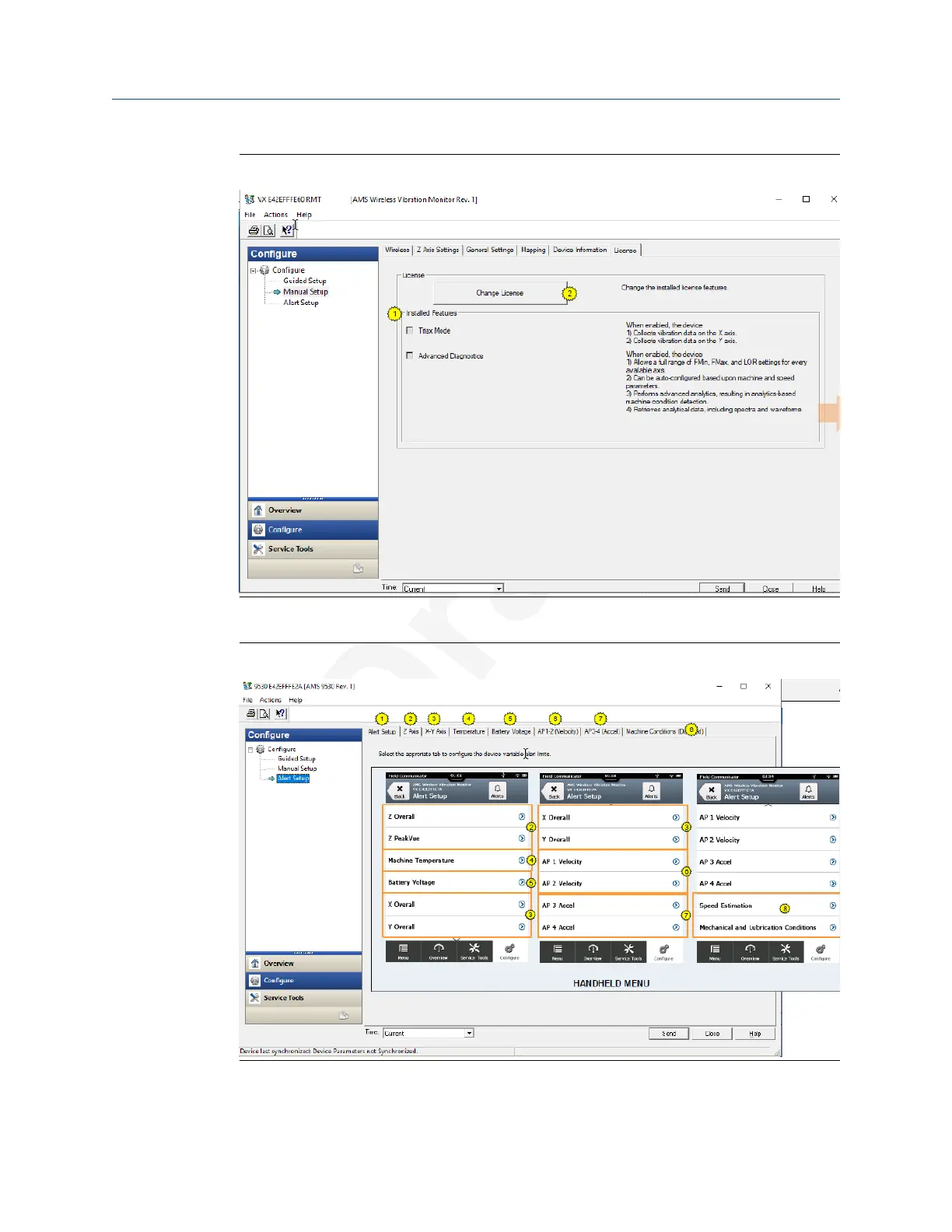Image resolution: width=952 pixels, height=1232 pixels.
Task: Switch to the Mapping tab
Action: (x=534, y=250)
